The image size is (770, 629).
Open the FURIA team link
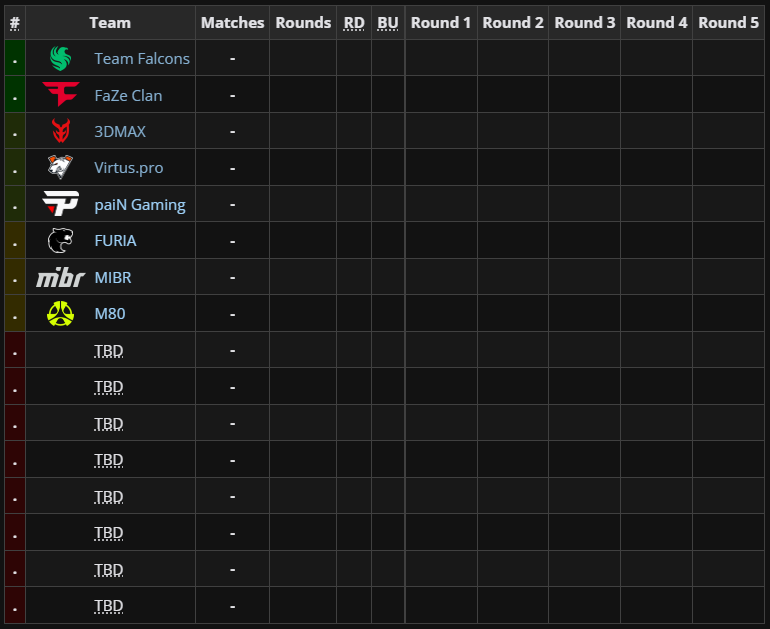pyautogui.click(x=115, y=241)
